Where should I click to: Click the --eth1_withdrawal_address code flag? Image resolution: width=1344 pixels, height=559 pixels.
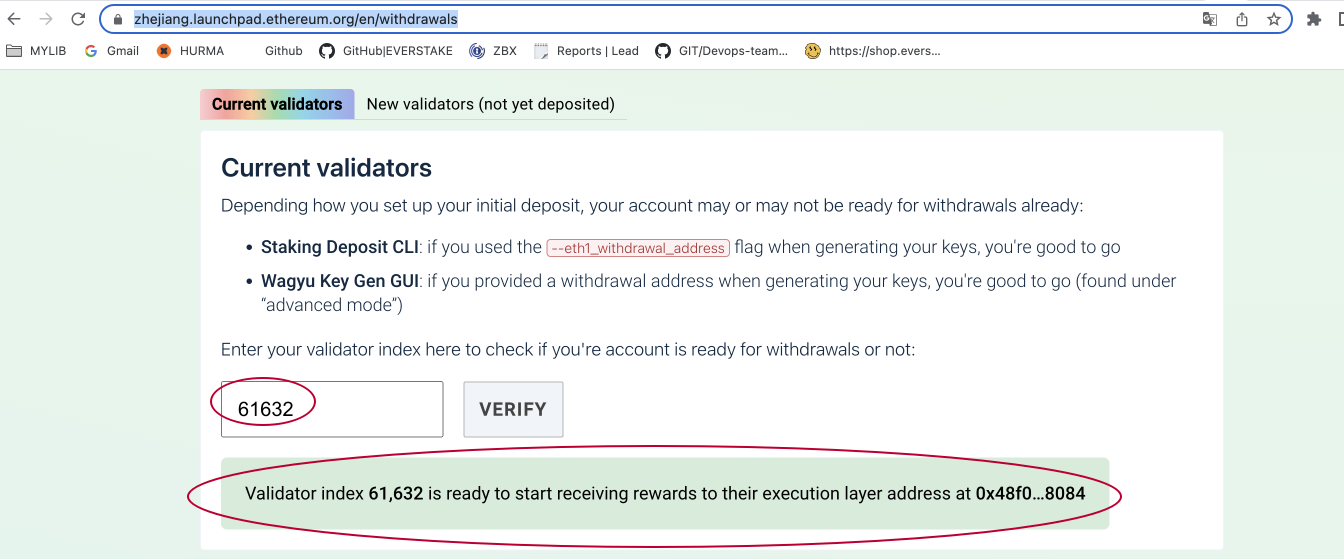click(x=638, y=248)
